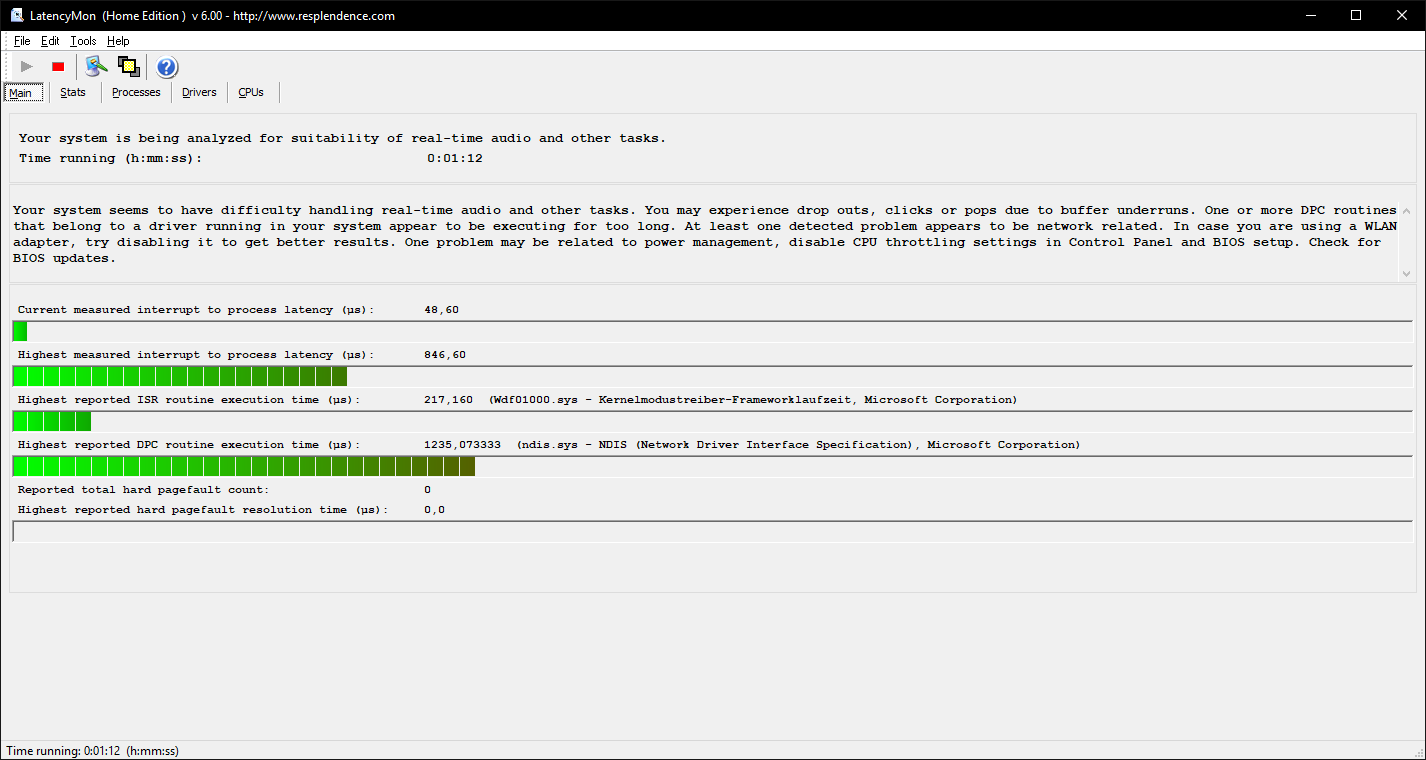Switch to the CPUs tab
Viewport: 1426px width, 760px height.
251,92
